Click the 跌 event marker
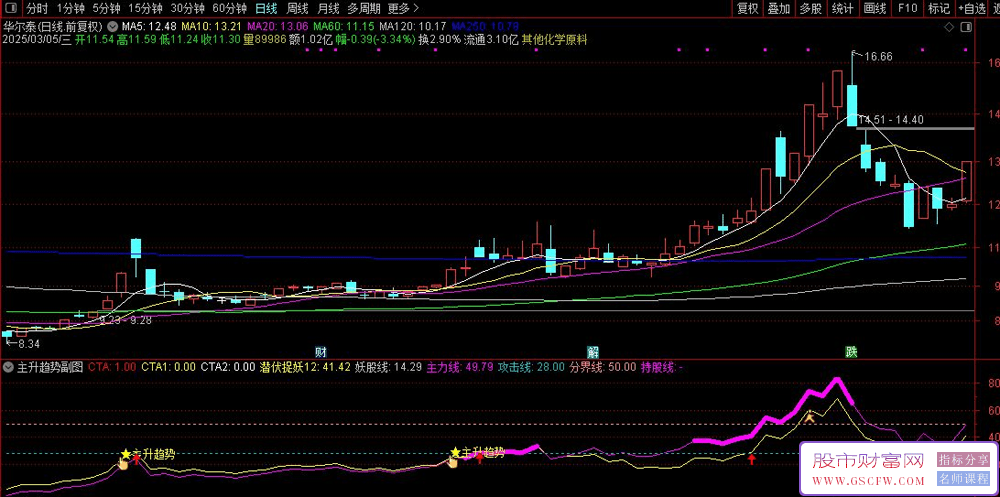 coord(851,352)
